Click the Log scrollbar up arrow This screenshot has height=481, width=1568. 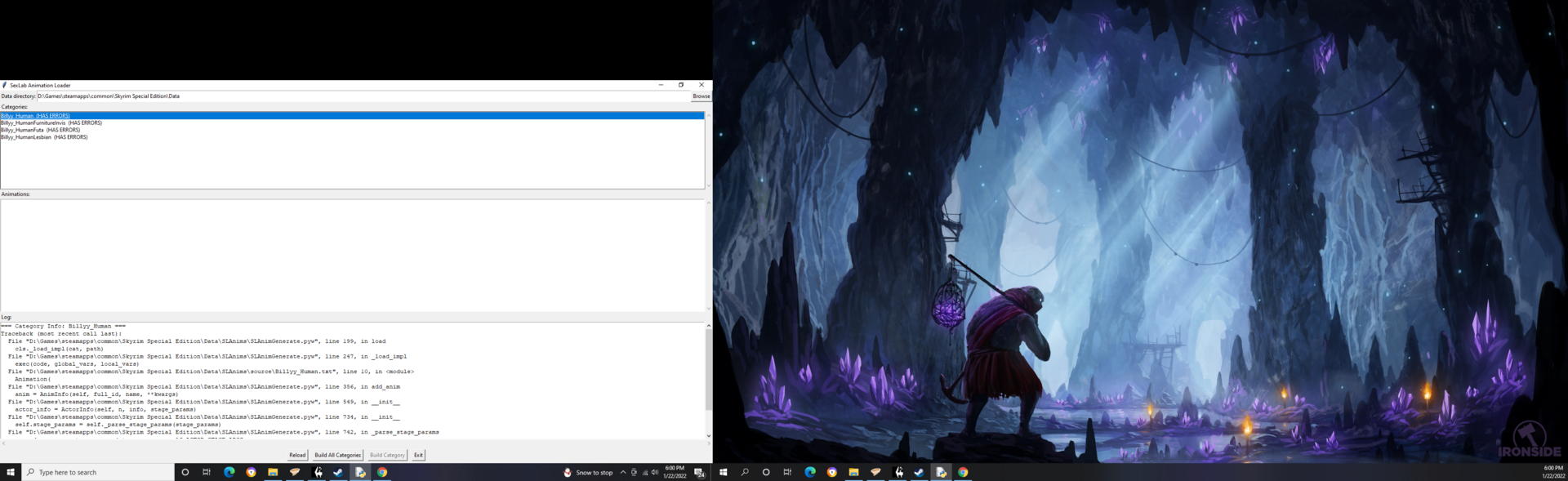point(708,326)
